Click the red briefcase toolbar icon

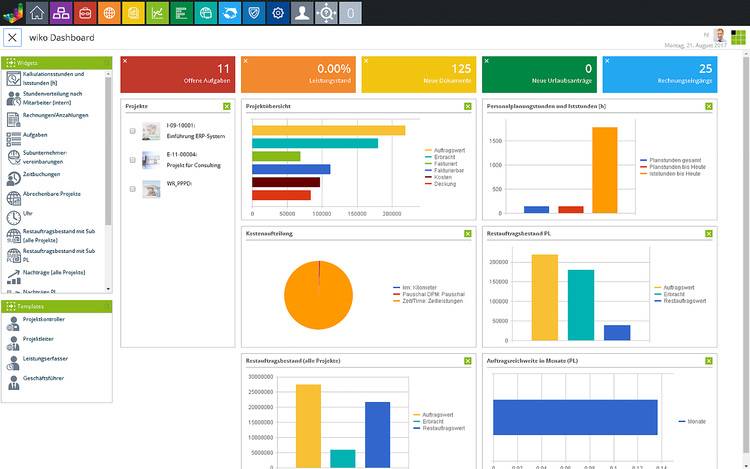(85, 12)
